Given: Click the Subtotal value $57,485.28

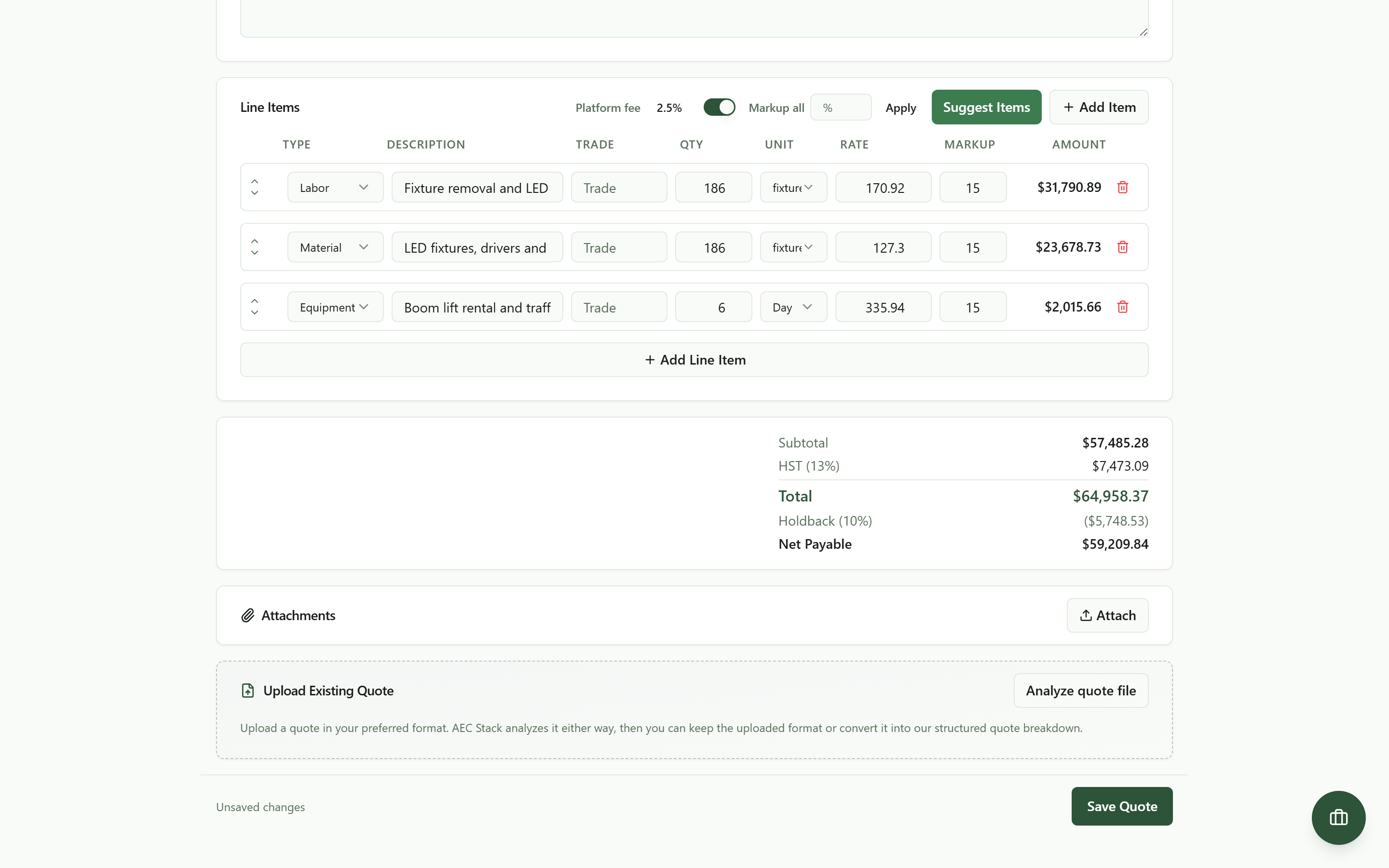Looking at the screenshot, I should (x=1115, y=443).
